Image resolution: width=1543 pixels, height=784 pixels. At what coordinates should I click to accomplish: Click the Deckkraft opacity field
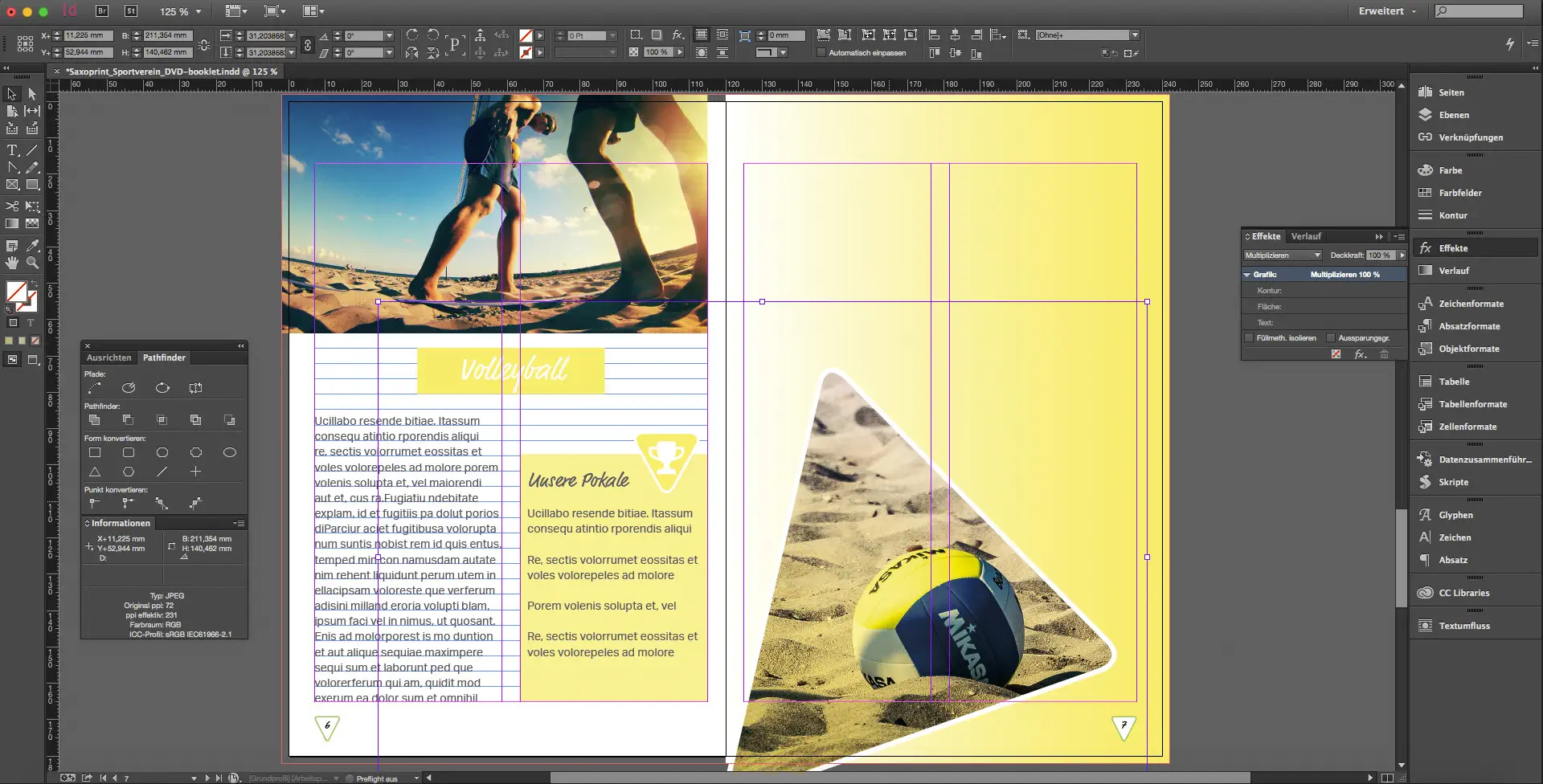[x=1379, y=255]
